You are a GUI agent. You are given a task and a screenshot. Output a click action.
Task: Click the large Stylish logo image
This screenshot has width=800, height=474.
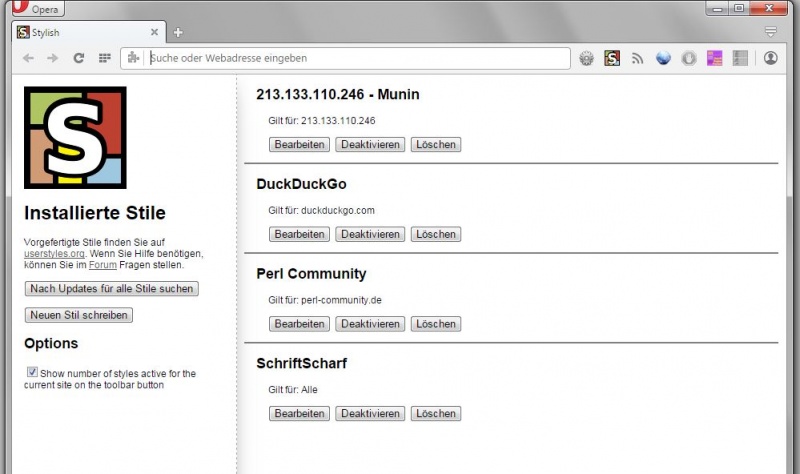coord(75,137)
